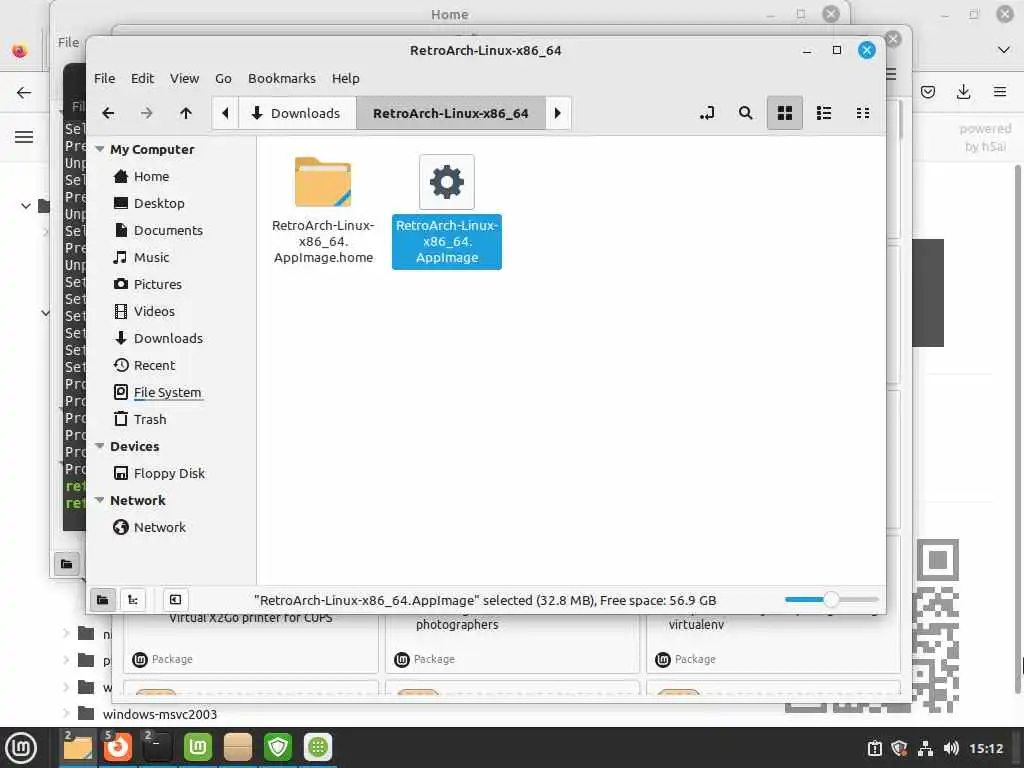Toggle the location entry button

click(707, 113)
